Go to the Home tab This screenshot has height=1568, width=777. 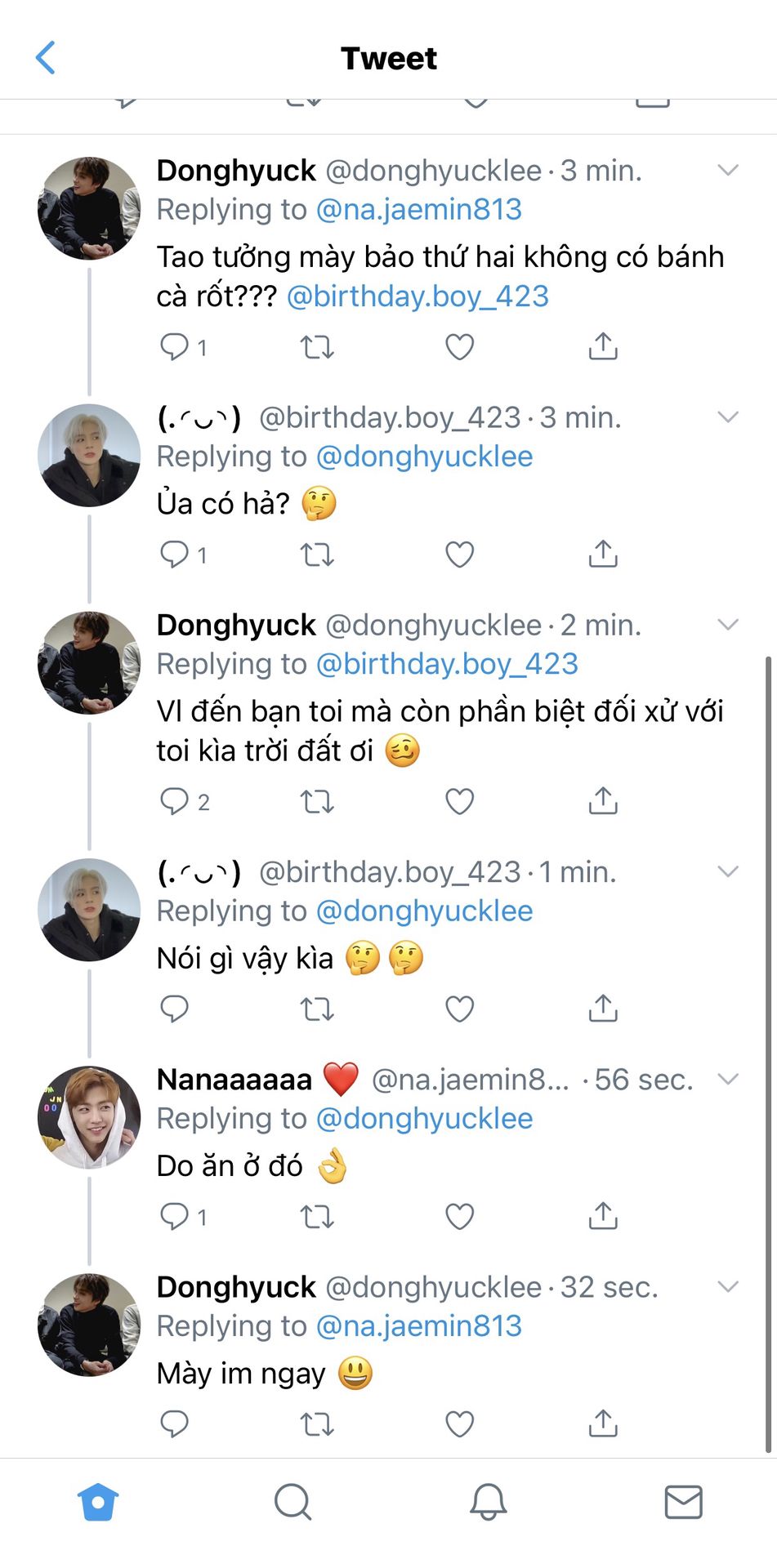(98, 1502)
